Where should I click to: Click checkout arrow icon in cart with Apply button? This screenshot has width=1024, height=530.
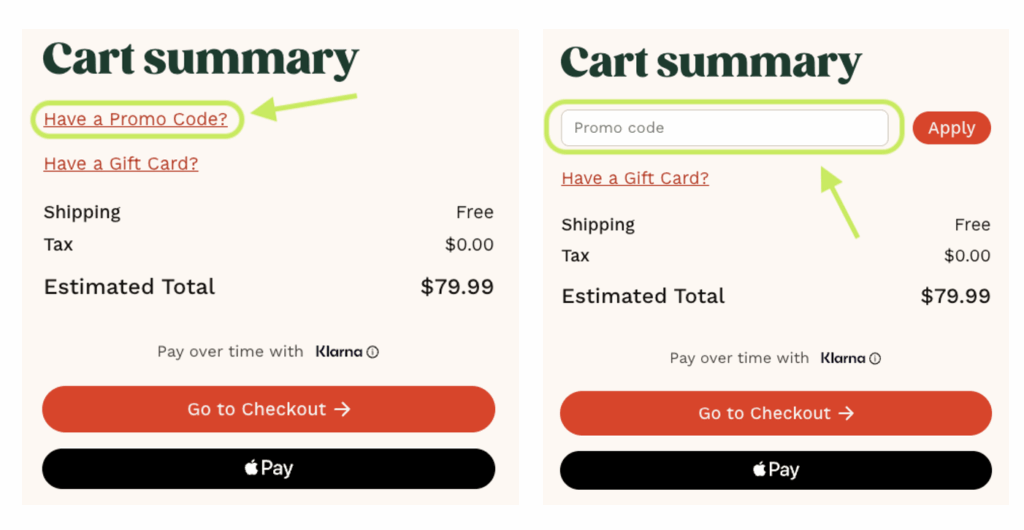point(846,413)
